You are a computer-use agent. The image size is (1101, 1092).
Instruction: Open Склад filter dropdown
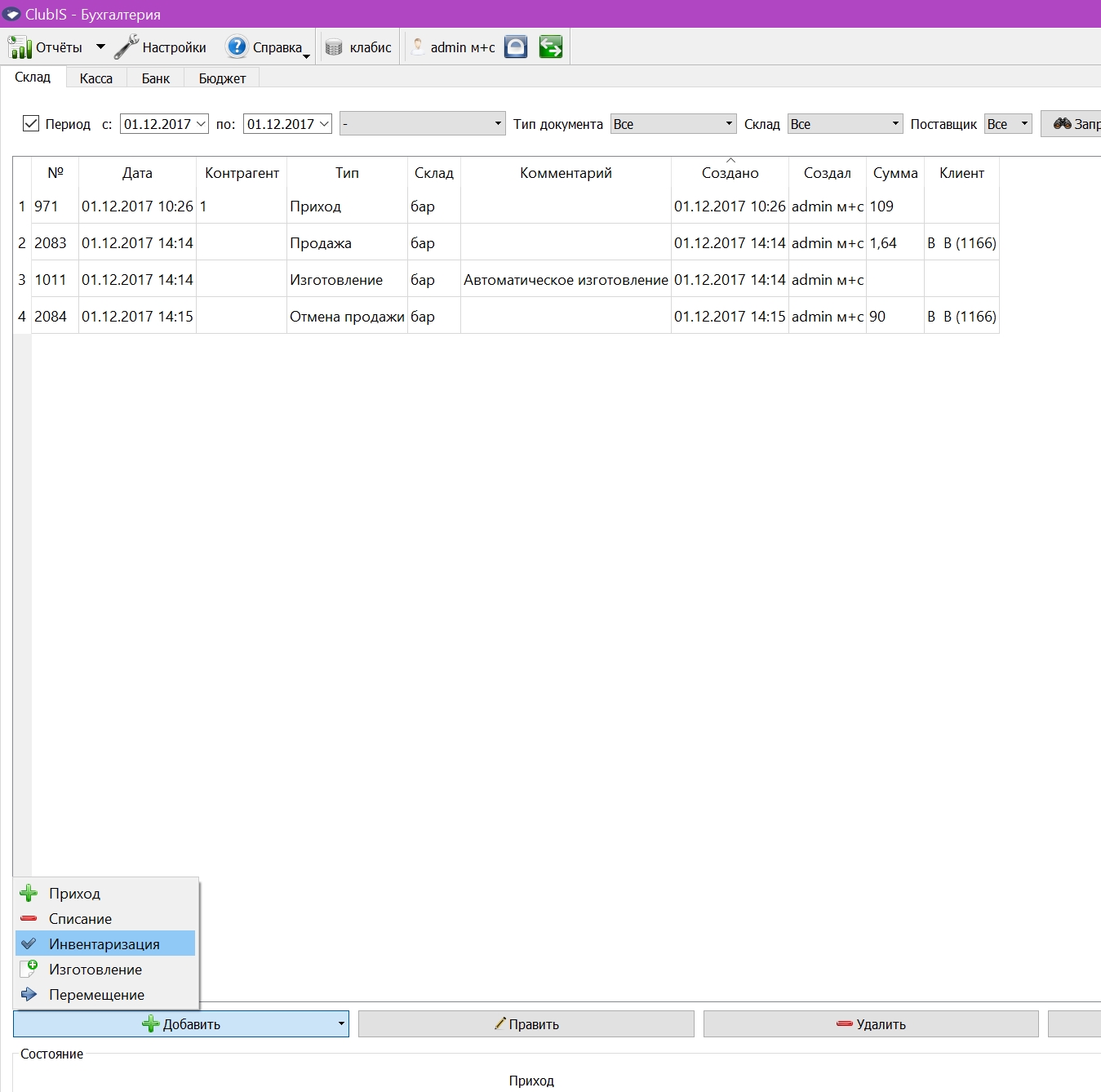845,123
